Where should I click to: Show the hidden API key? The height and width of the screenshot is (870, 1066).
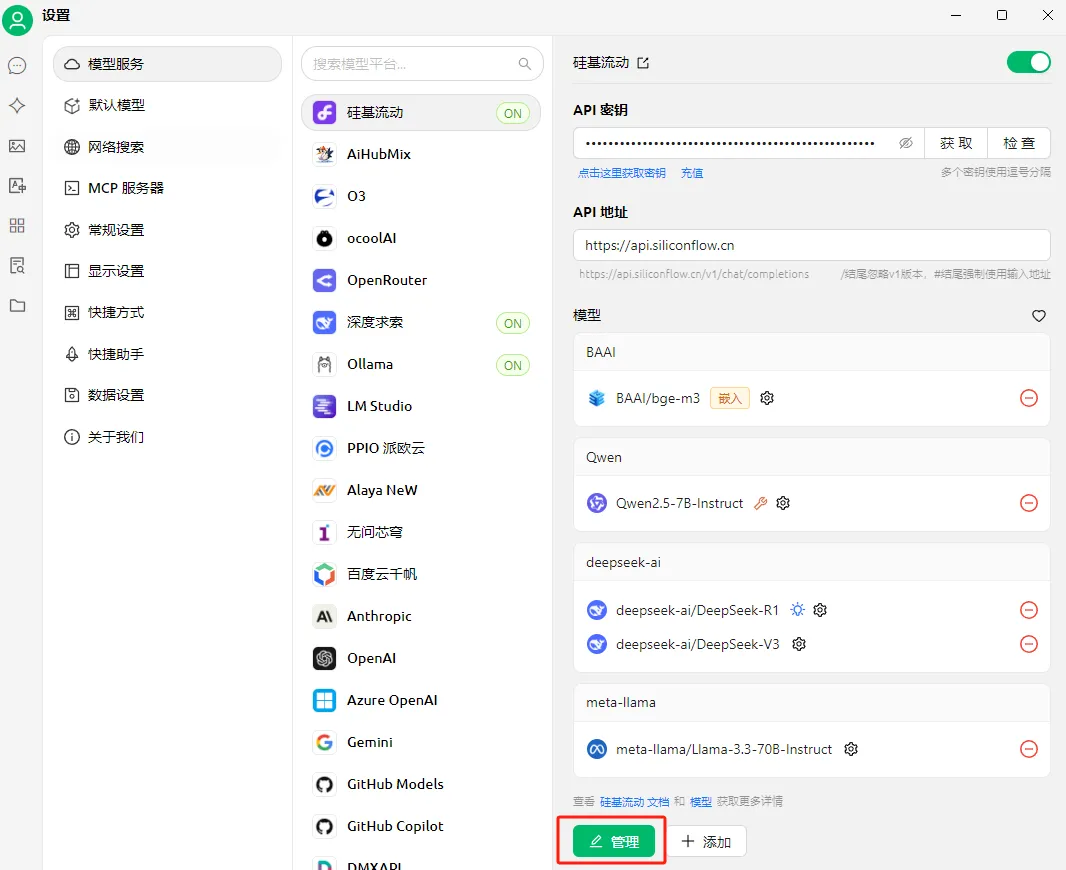pos(906,143)
